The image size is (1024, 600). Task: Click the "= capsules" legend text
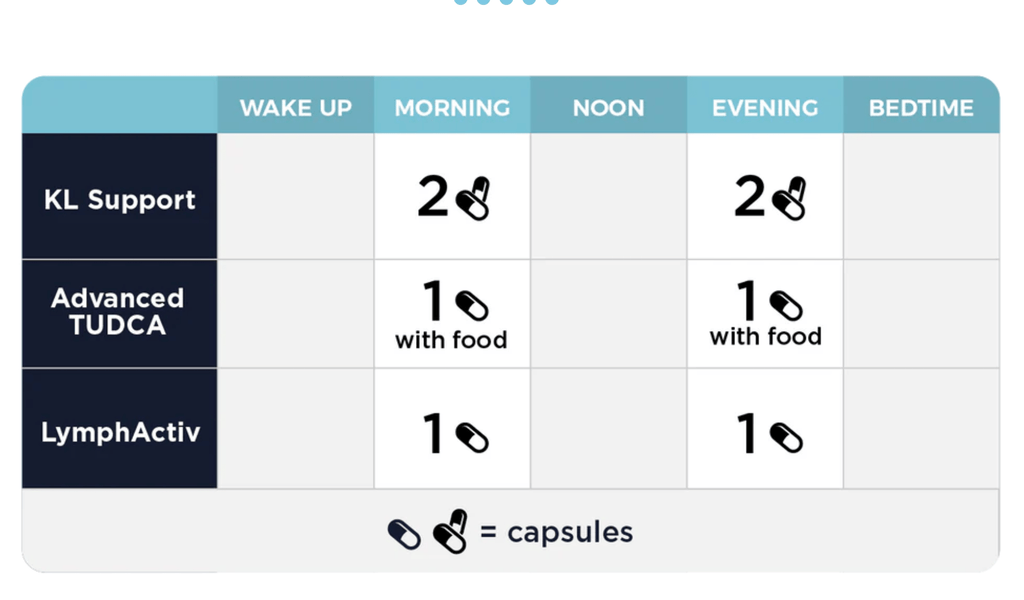tap(556, 532)
